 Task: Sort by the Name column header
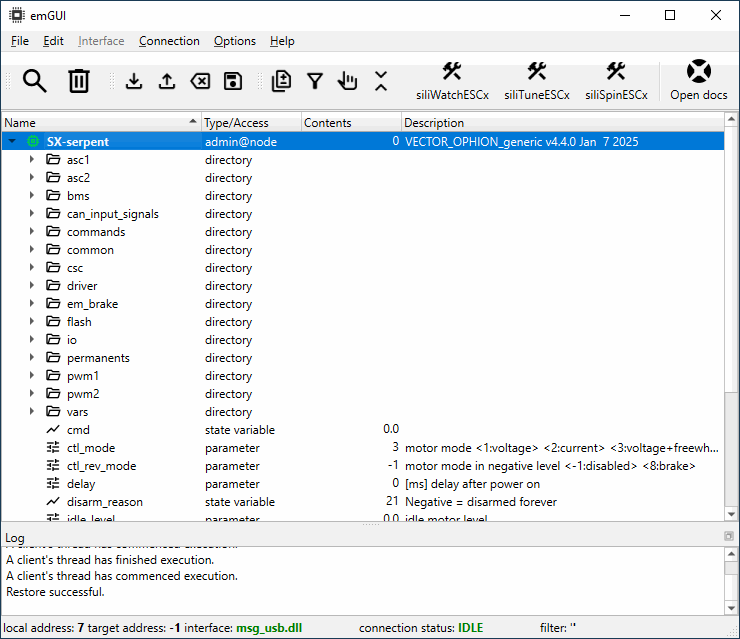101,123
